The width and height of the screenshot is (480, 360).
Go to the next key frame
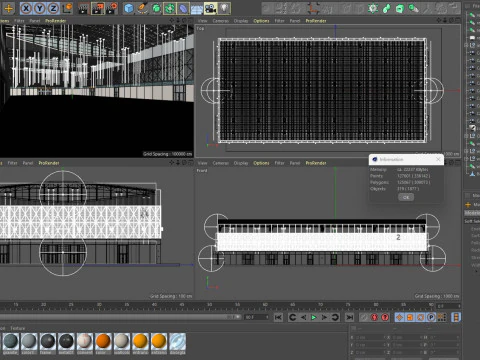click(335, 317)
